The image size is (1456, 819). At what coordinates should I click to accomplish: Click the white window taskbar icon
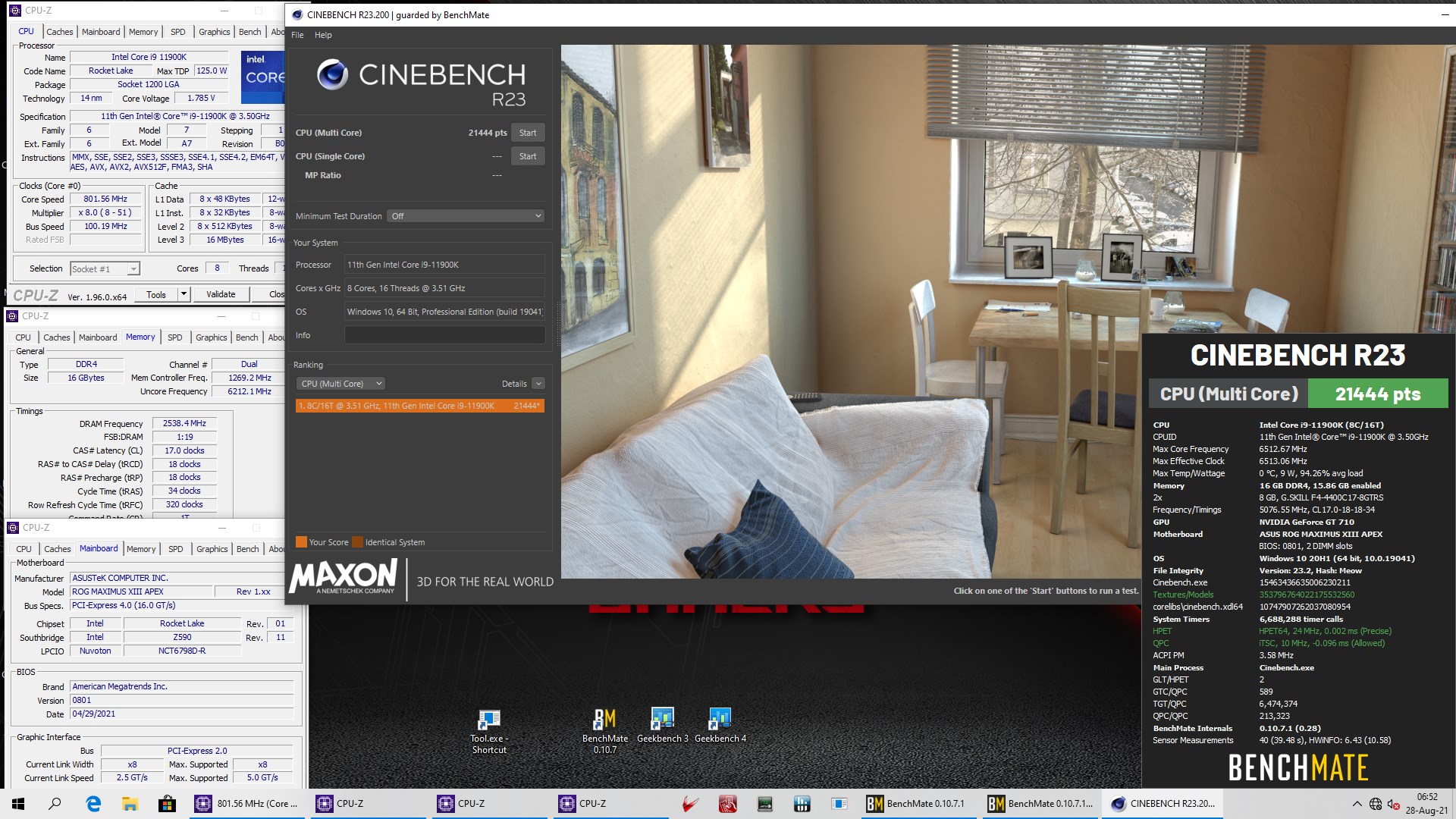(839, 804)
